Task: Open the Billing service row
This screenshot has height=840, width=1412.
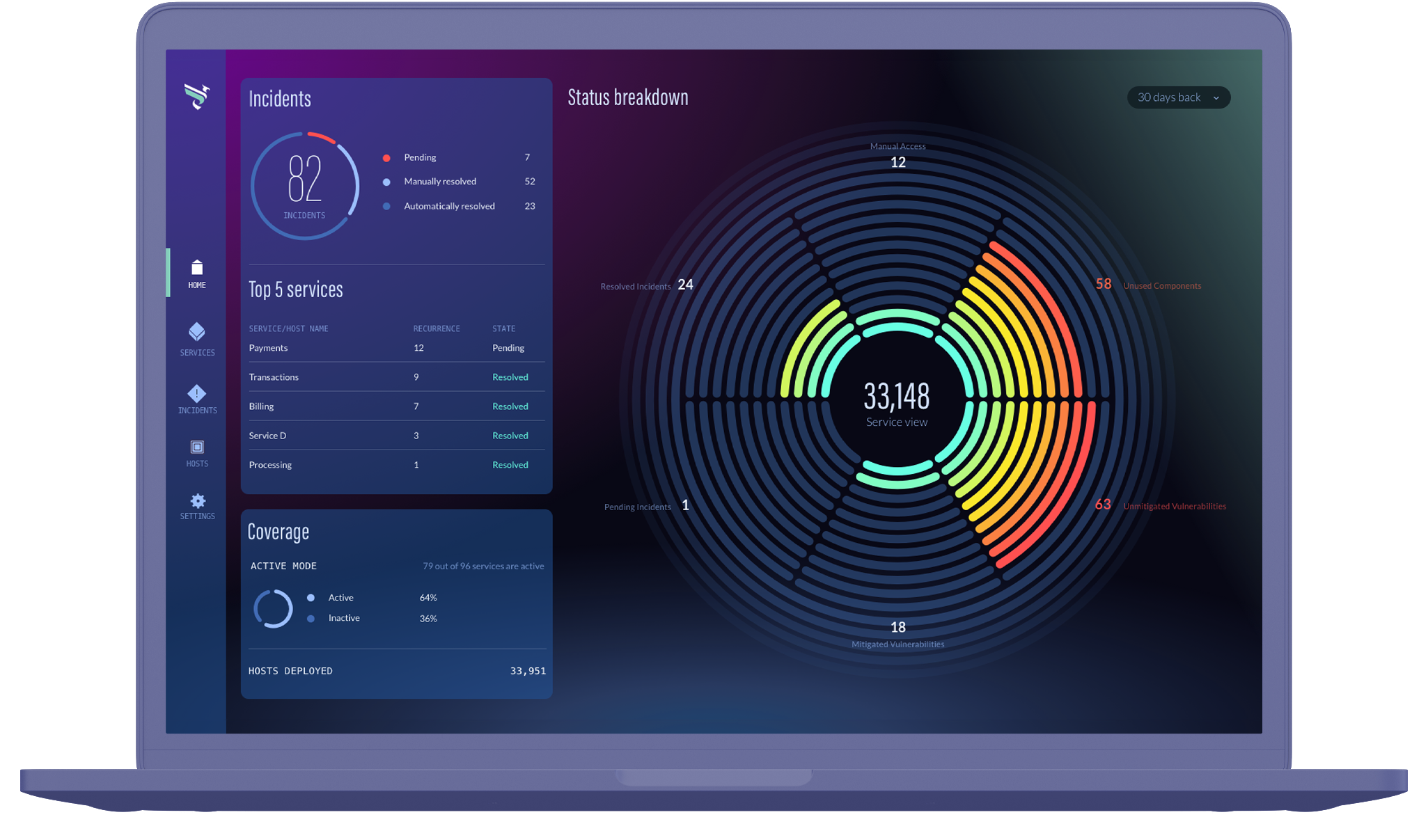Action: [x=396, y=406]
